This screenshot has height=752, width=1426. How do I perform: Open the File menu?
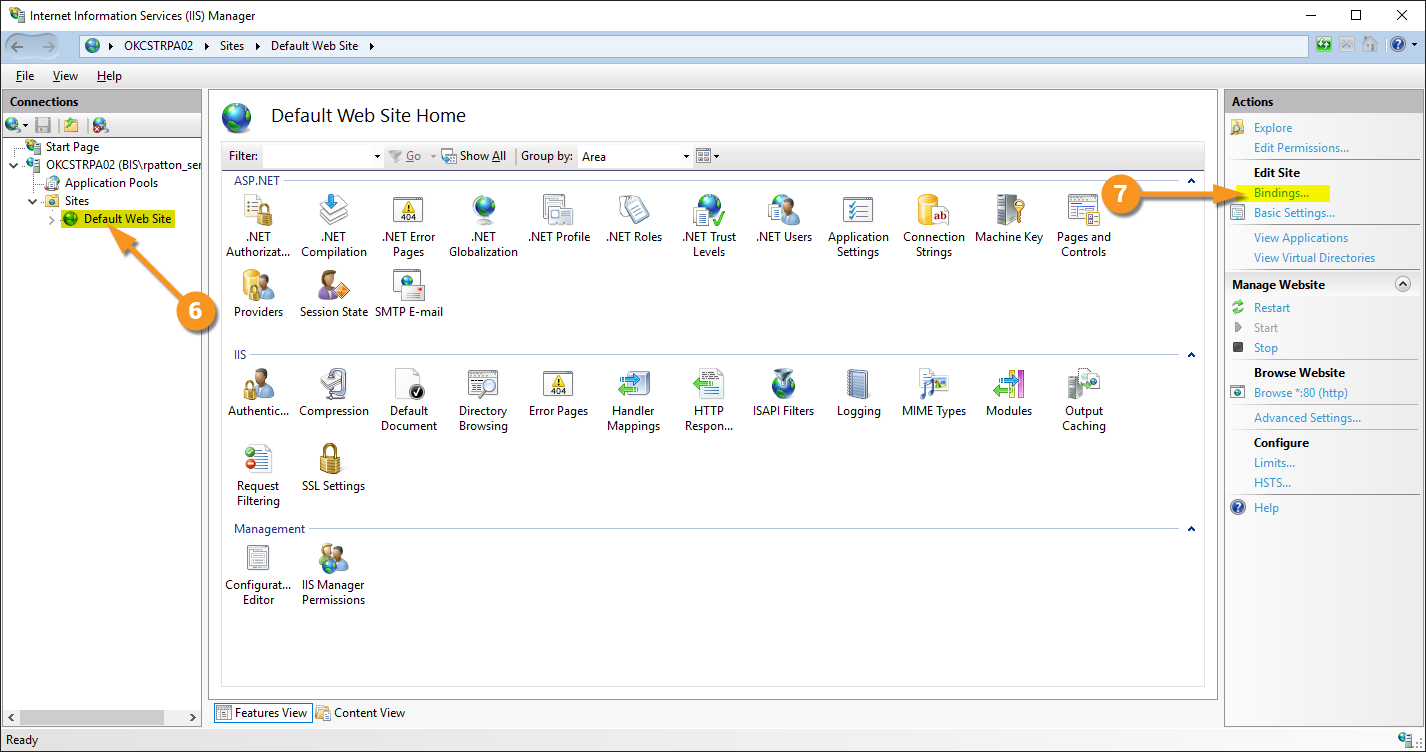point(25,76)
